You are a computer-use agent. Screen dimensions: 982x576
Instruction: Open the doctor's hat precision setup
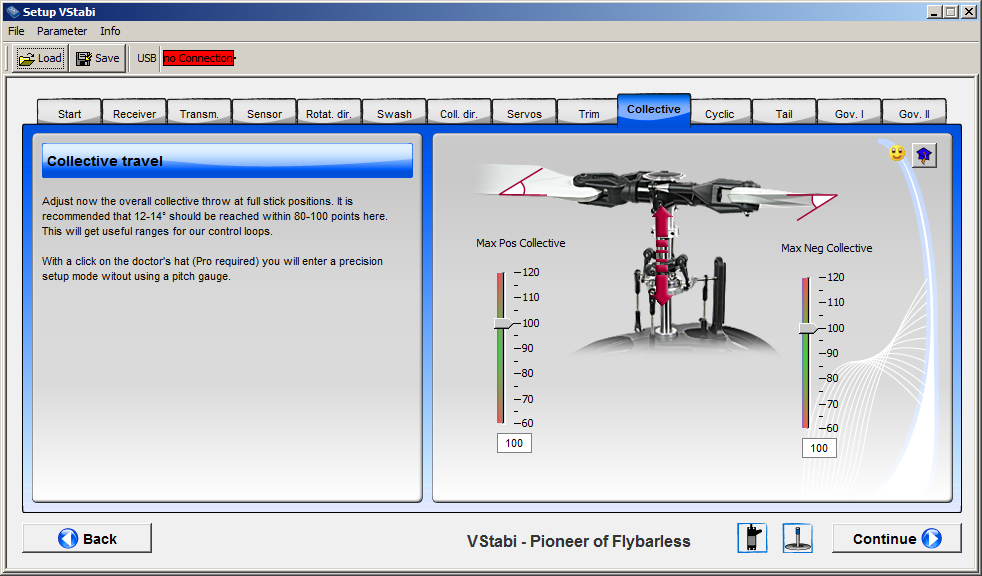924,155
